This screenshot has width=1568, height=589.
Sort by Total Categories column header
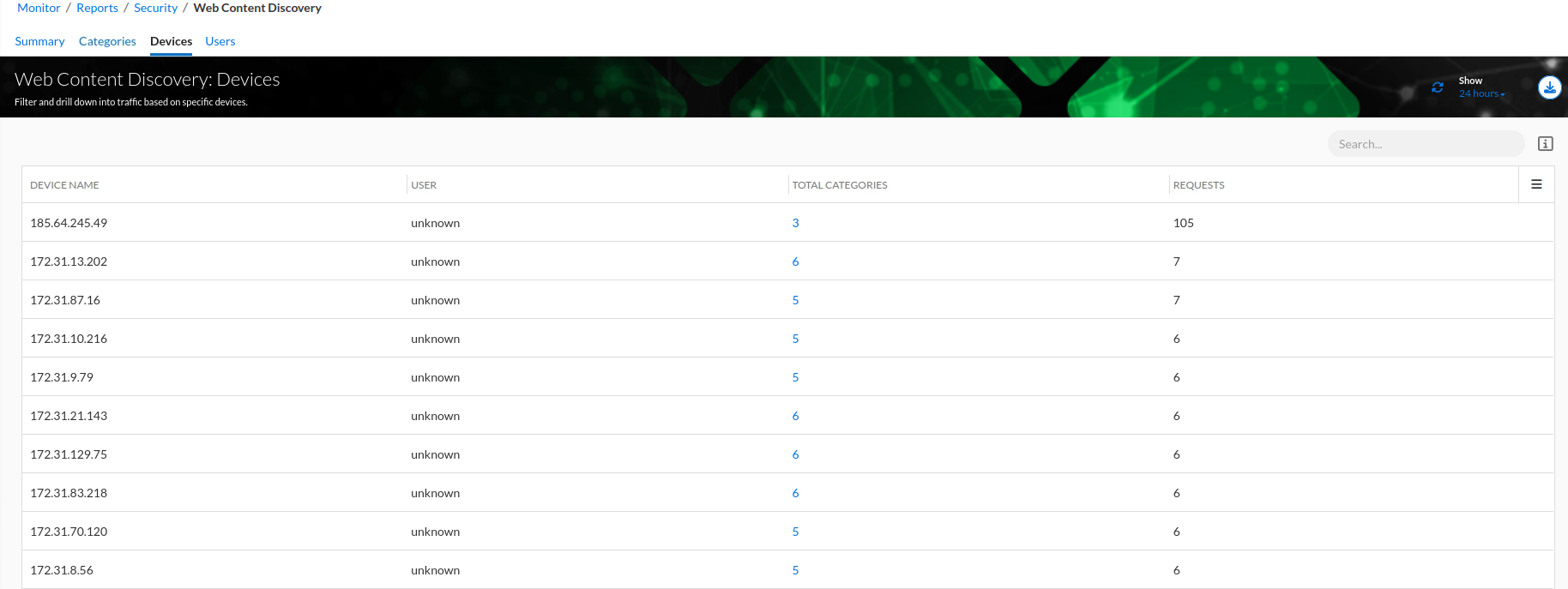coord(839,185)
